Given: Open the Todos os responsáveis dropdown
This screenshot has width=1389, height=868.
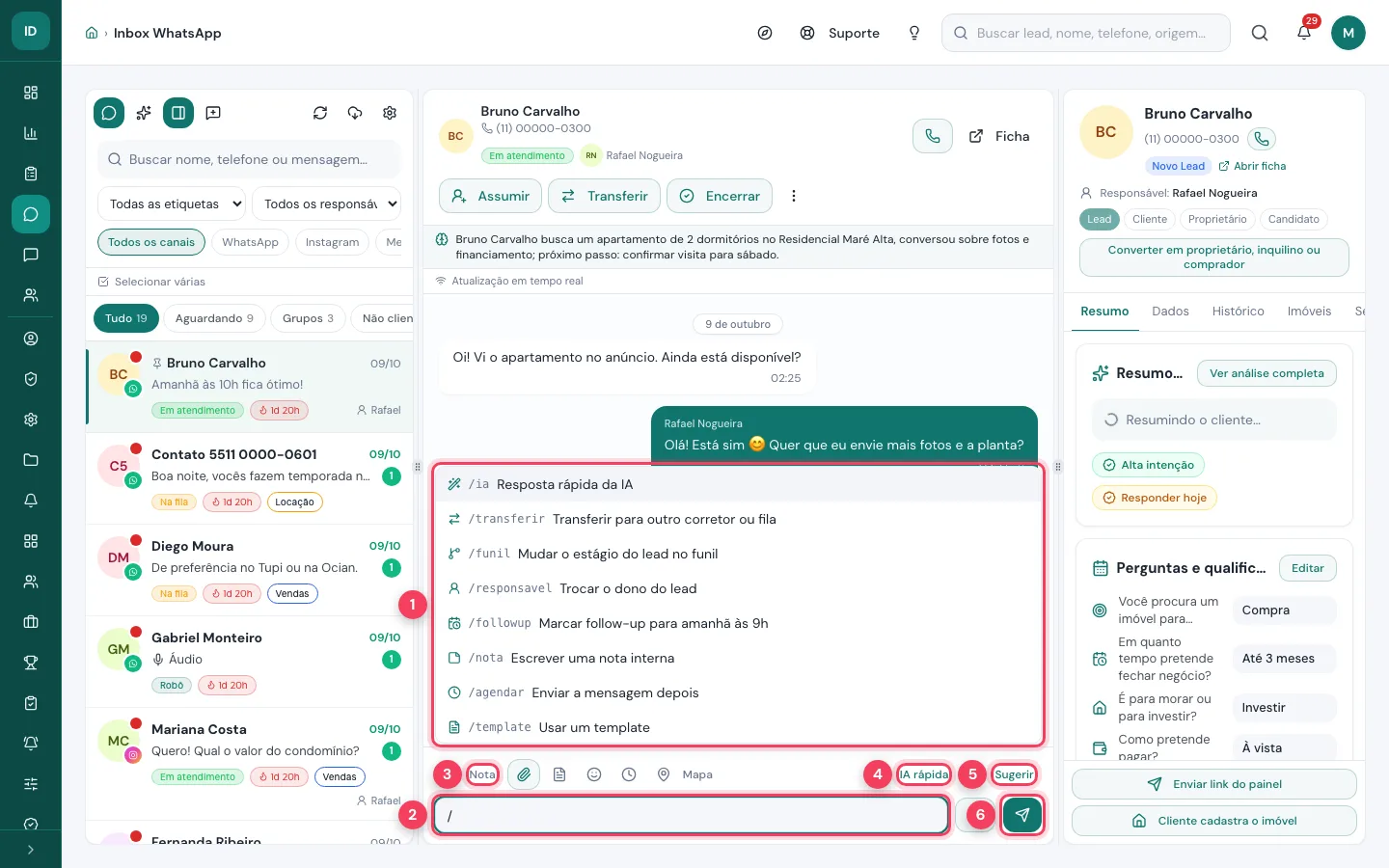Looking at the screenshot, I should (327, 203).
